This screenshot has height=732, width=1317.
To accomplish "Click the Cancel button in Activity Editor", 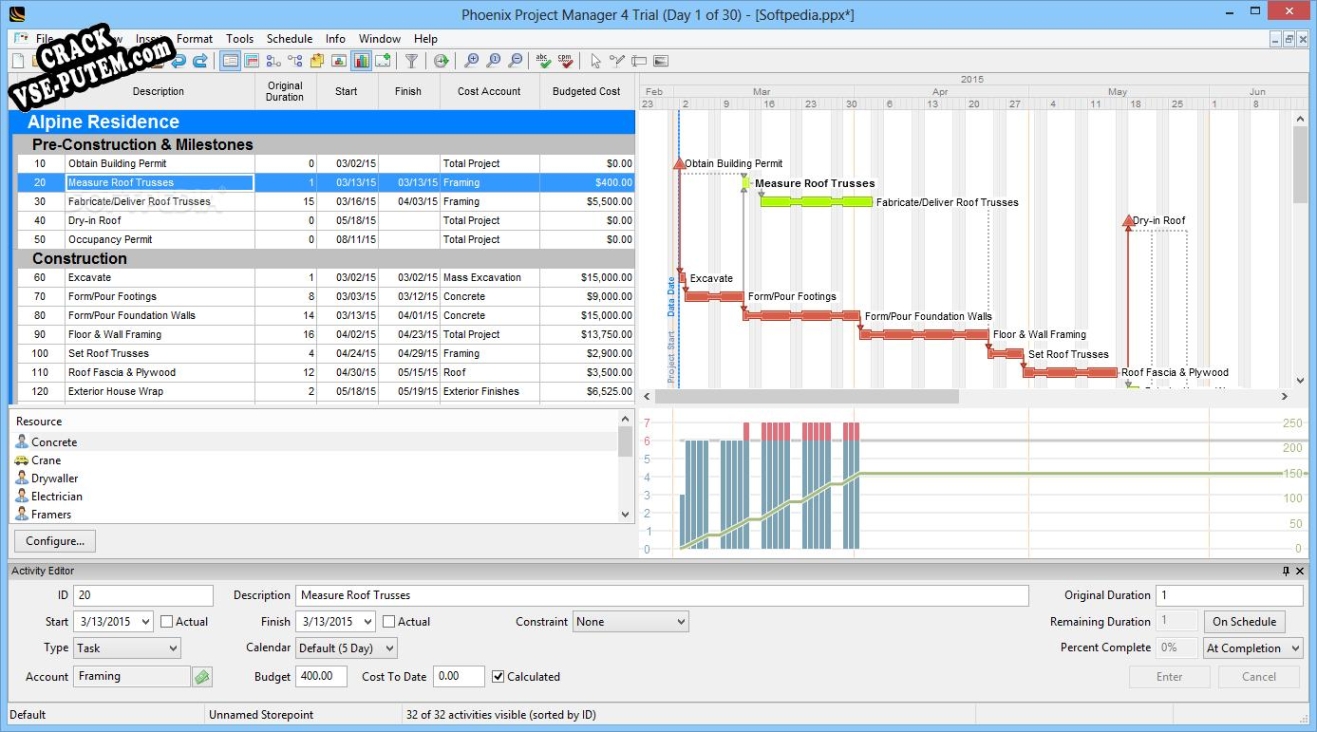I will click(1259, 677).
